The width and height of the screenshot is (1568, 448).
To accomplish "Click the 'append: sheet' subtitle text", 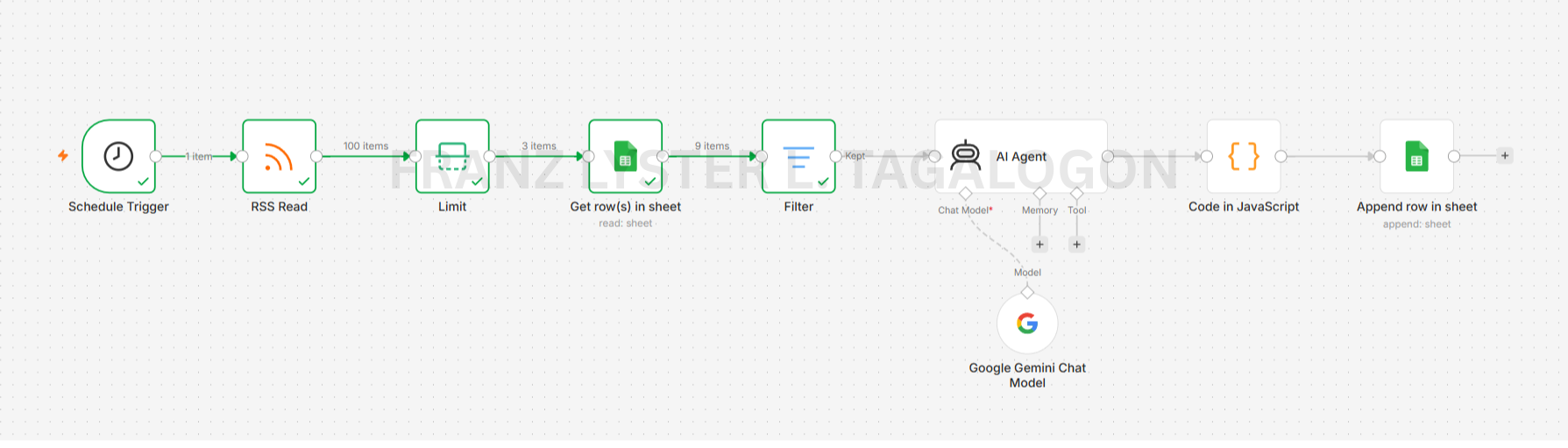I will (x=1416, y=224).
